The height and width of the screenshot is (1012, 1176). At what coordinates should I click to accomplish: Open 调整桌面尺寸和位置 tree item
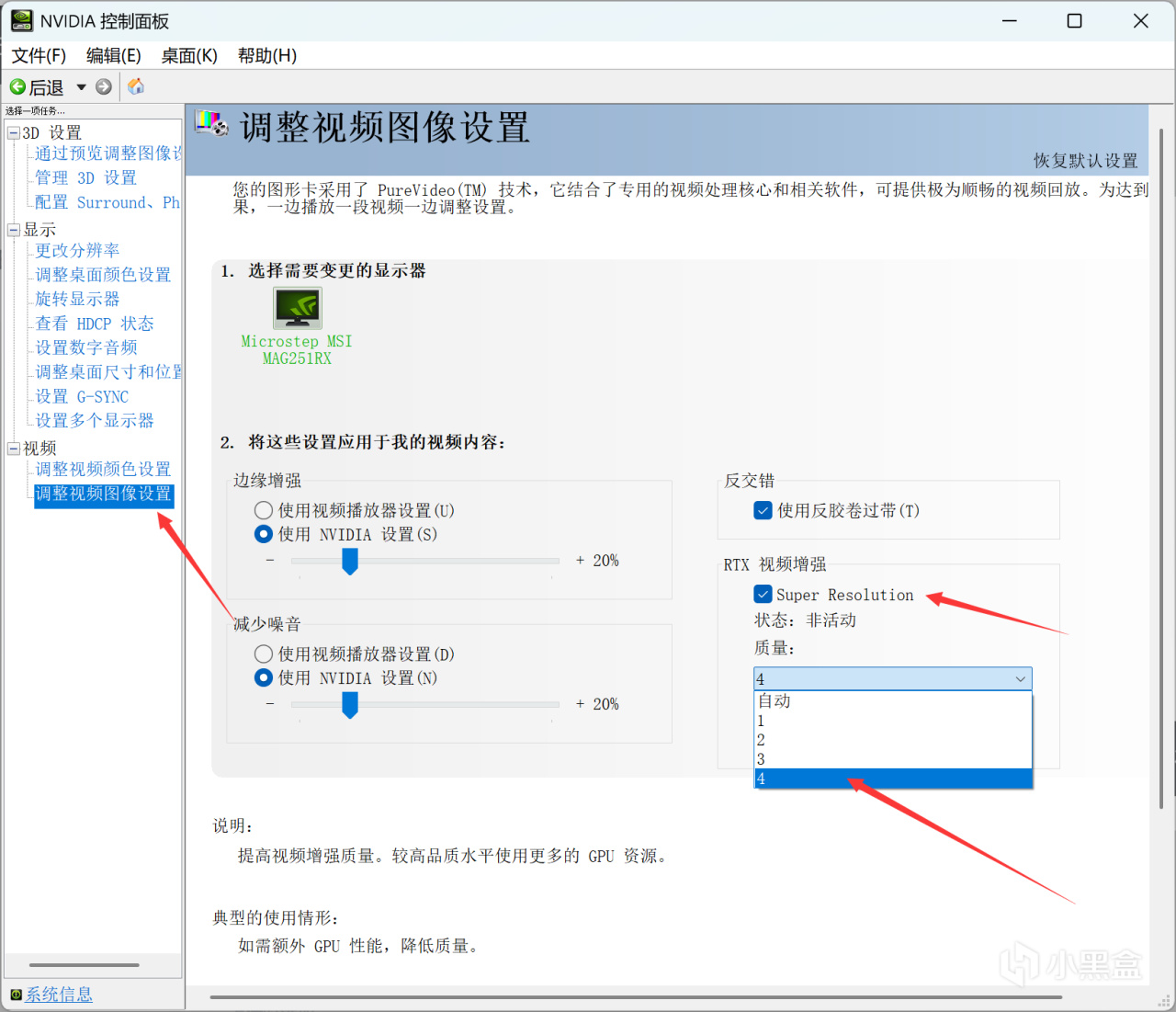click(108, 371)
